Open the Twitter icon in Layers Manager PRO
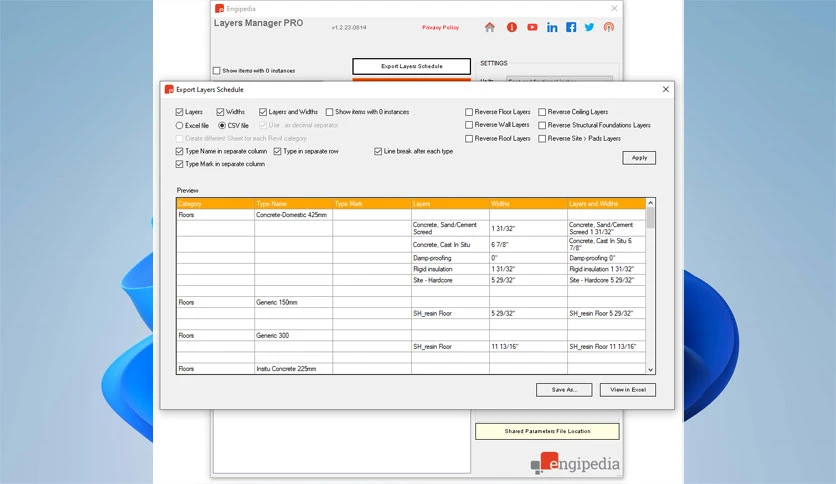836x484 pixels. [x=589, y=27]
